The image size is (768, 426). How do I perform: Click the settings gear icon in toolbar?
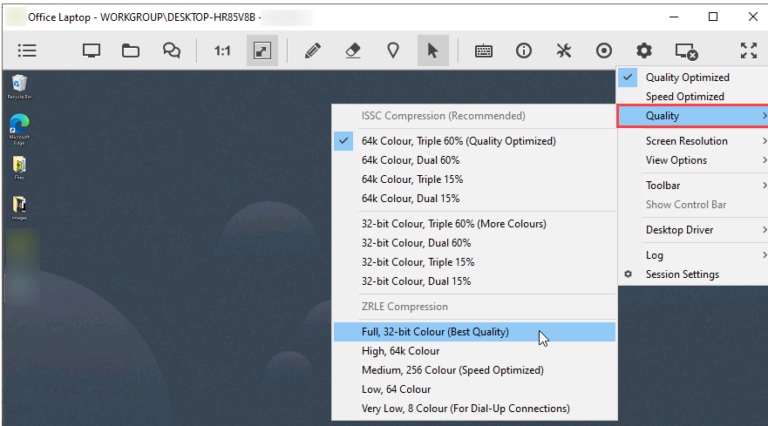pos(644,50)
